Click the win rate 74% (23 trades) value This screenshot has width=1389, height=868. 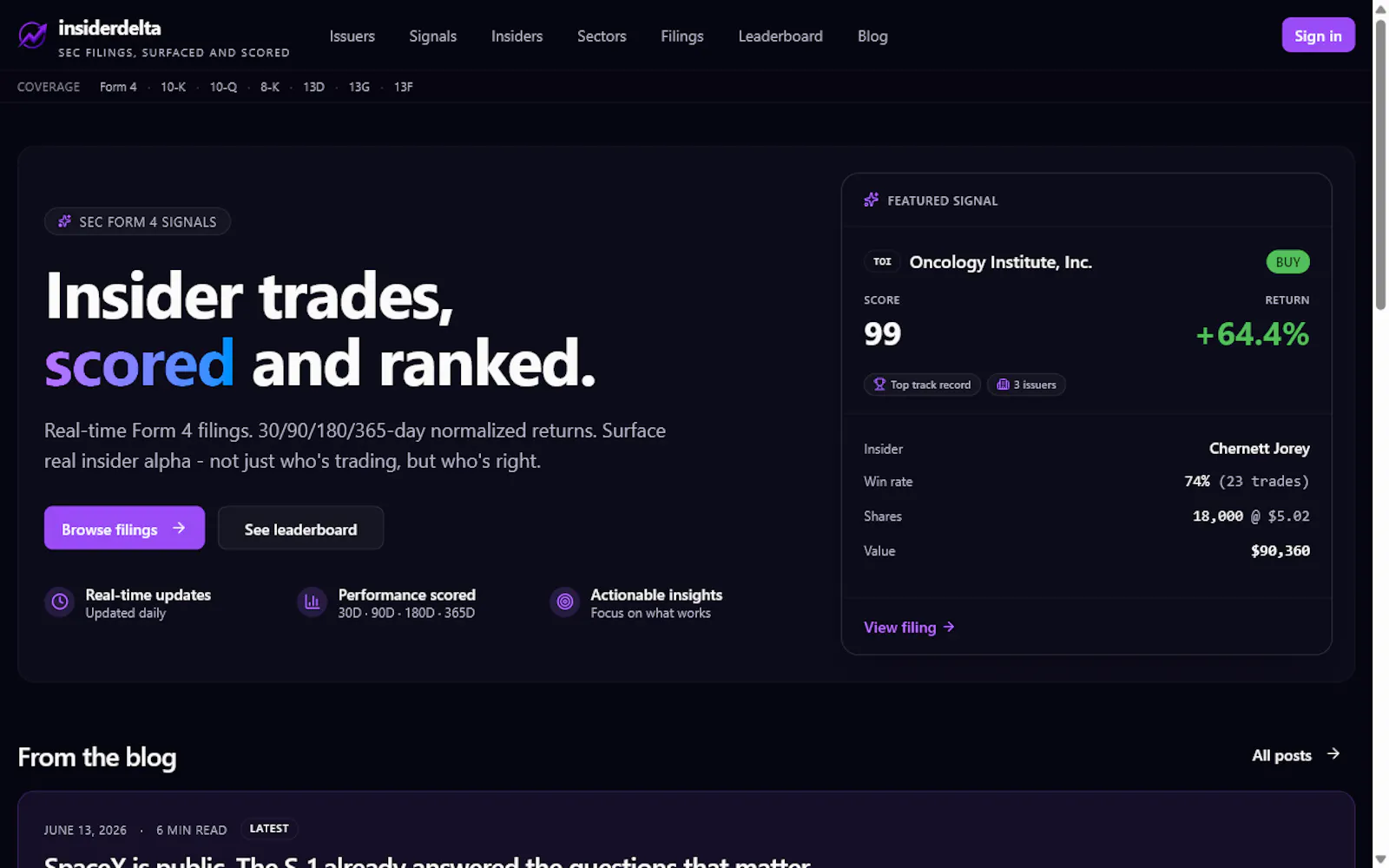pos(1247,481)
